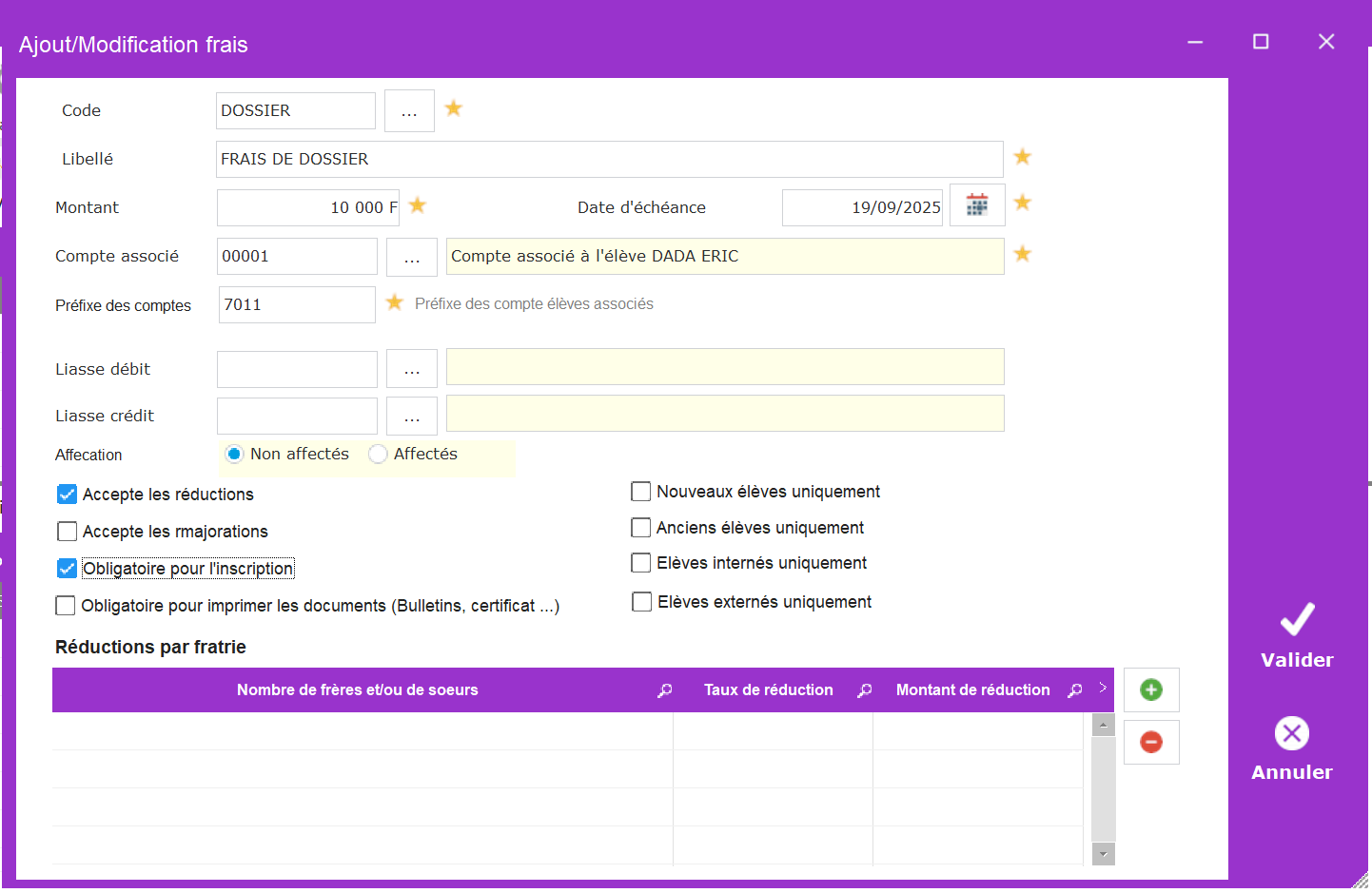Click search icon in Nombre de frères column
The width and height of the screenshot is (1372, 893).
coord(664,690)
